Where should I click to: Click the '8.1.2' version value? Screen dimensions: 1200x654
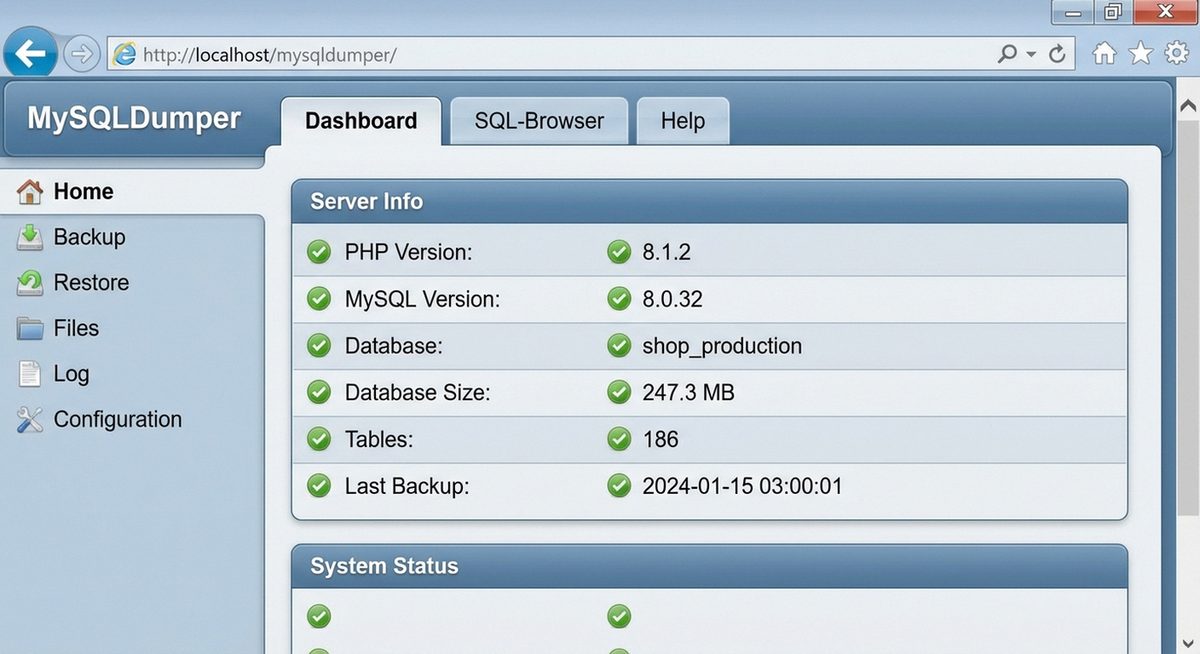(666, 252)
